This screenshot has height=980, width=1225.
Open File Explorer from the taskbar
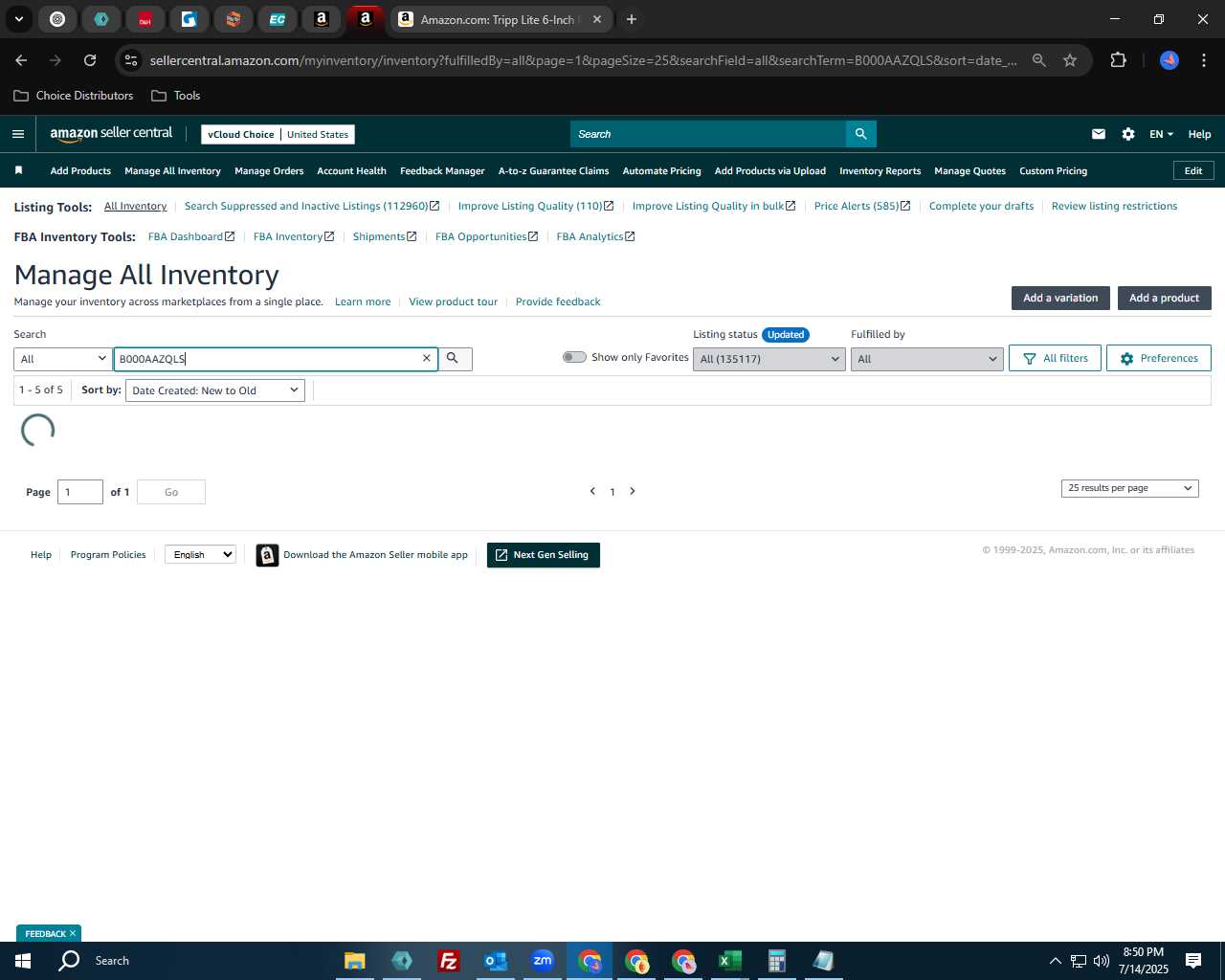point(354,961)
